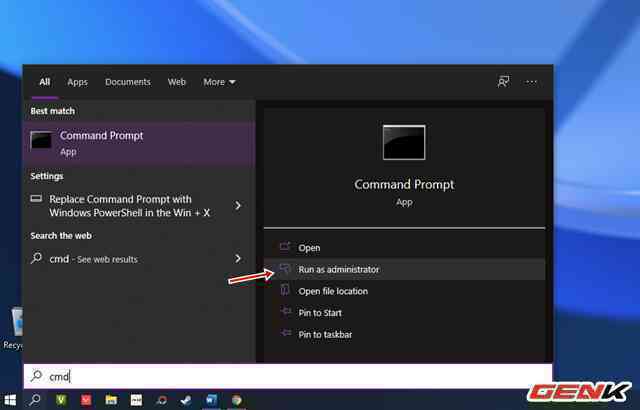Choose Open file location

pyautogui.click(x=404, y=291)
